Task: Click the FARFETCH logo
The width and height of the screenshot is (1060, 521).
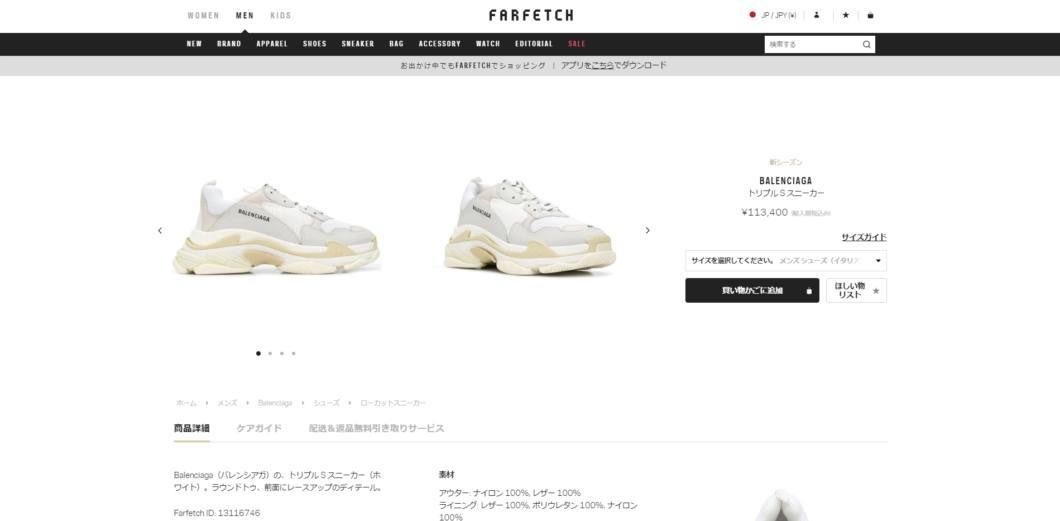Action: (531, 15)
